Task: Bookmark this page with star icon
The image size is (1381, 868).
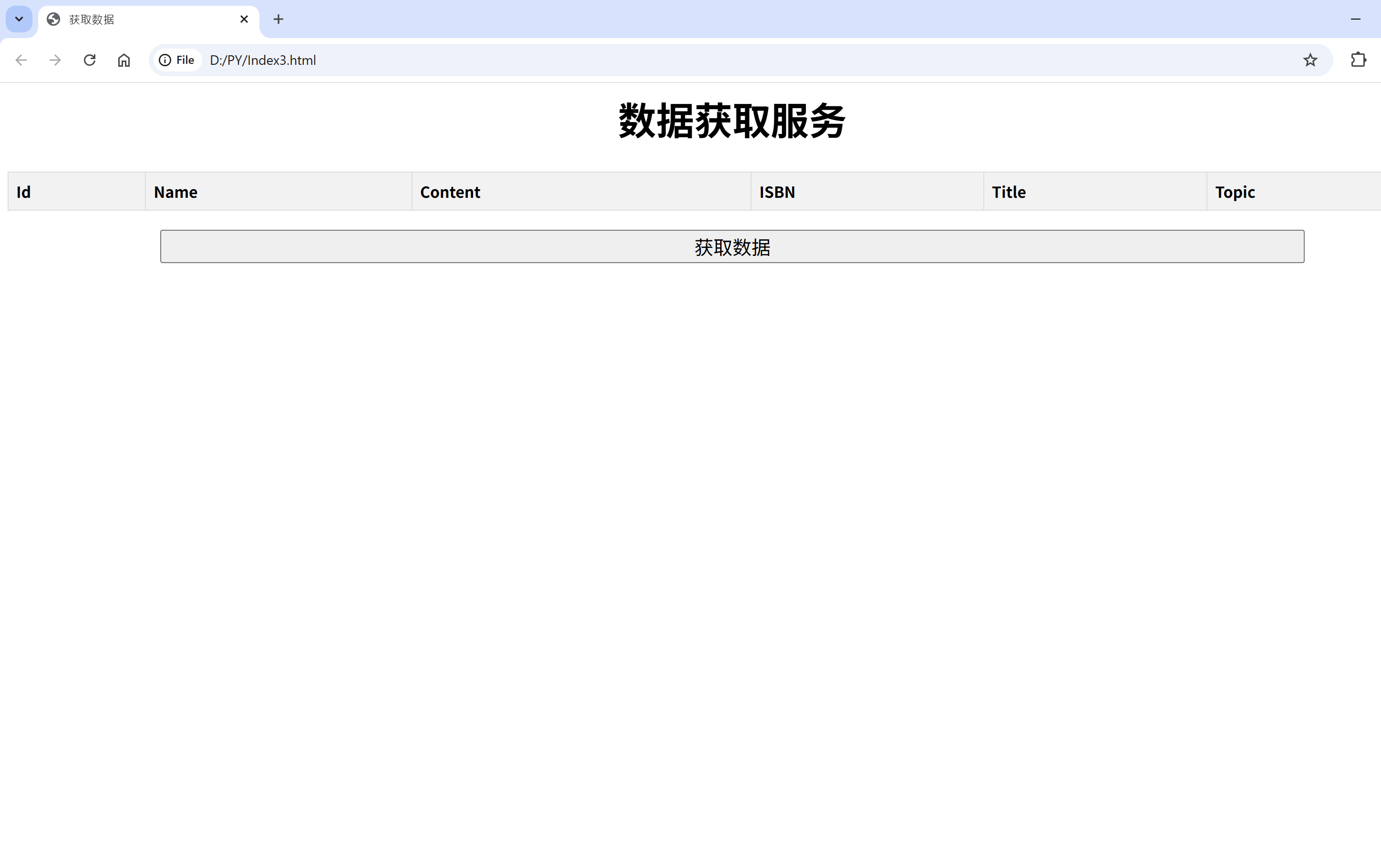Action: [1310, 60]
